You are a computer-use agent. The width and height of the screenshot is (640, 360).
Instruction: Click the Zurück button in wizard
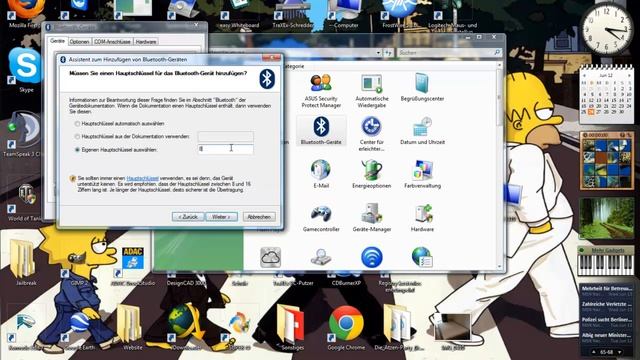188,217
